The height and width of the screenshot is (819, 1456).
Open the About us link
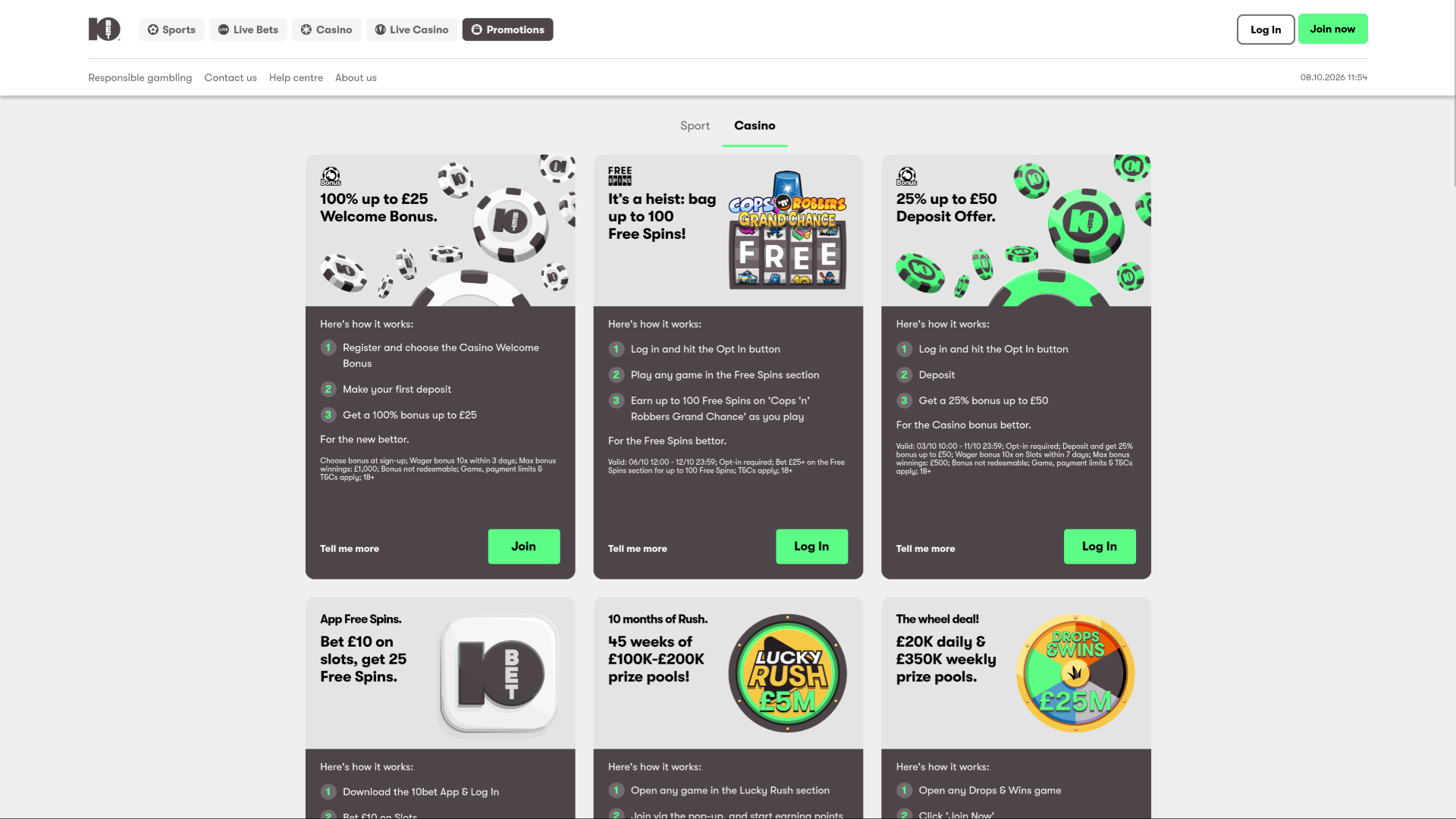(x=356, y=77)
